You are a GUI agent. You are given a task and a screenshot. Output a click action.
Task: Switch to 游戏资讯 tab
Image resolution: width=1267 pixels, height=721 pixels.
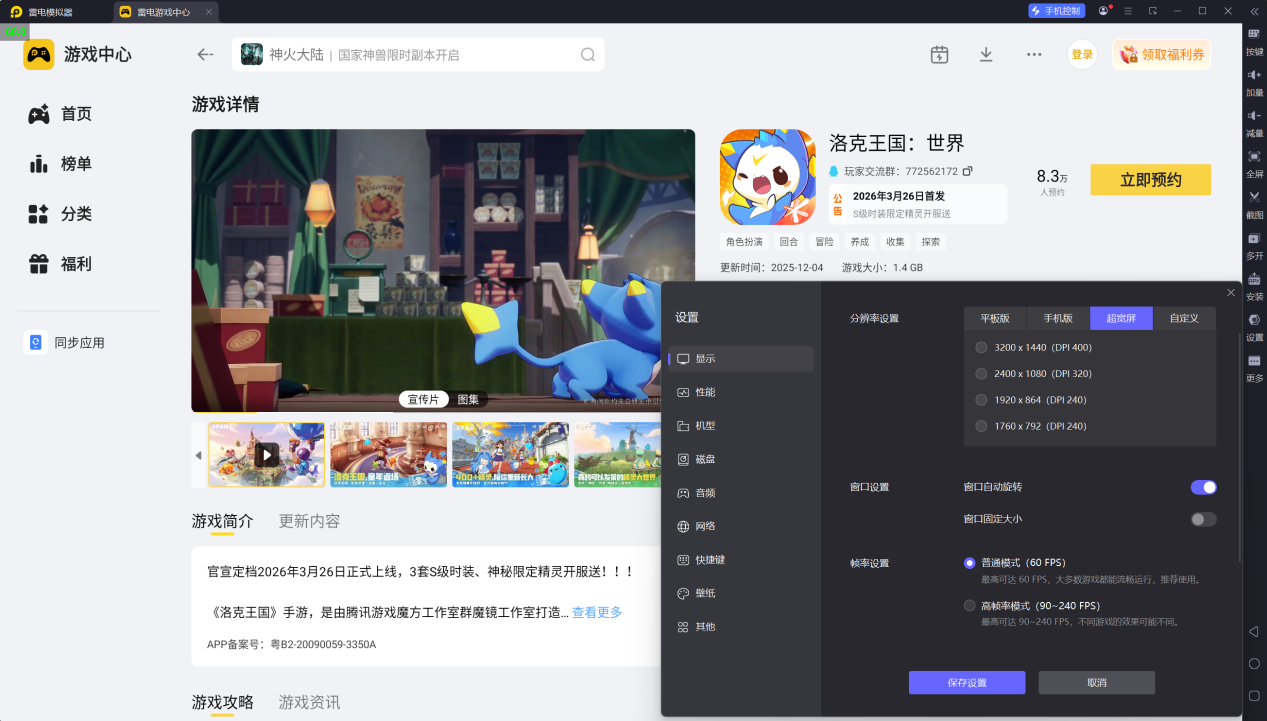309,702
